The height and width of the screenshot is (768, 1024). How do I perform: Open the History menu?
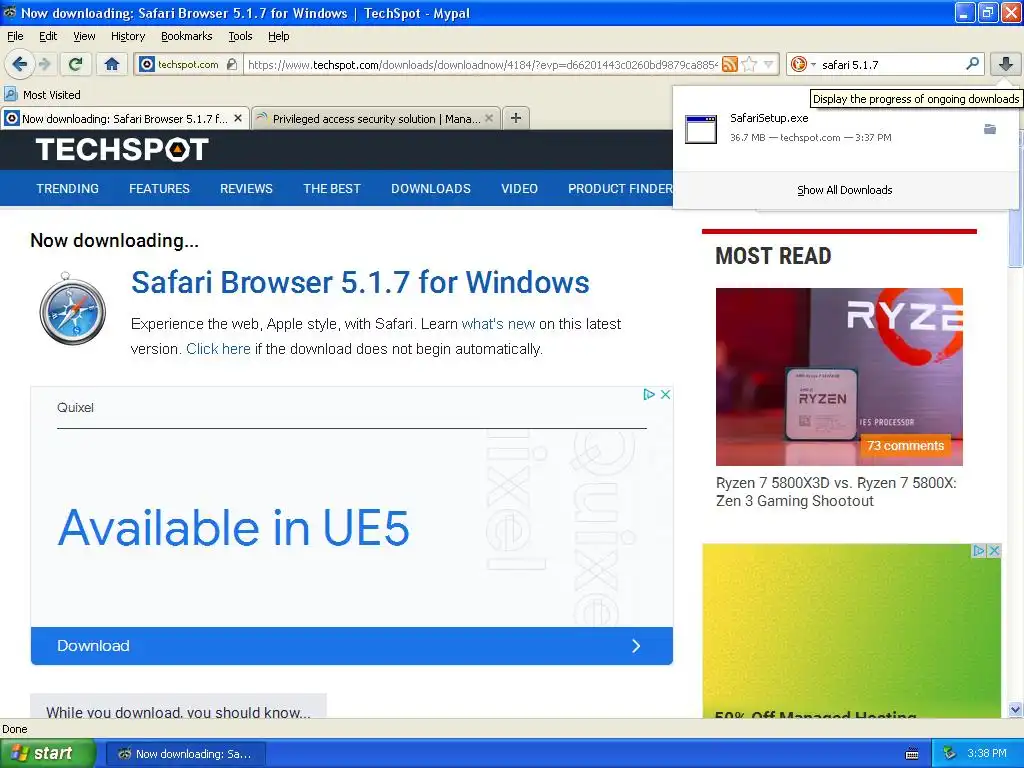(127, 36)
